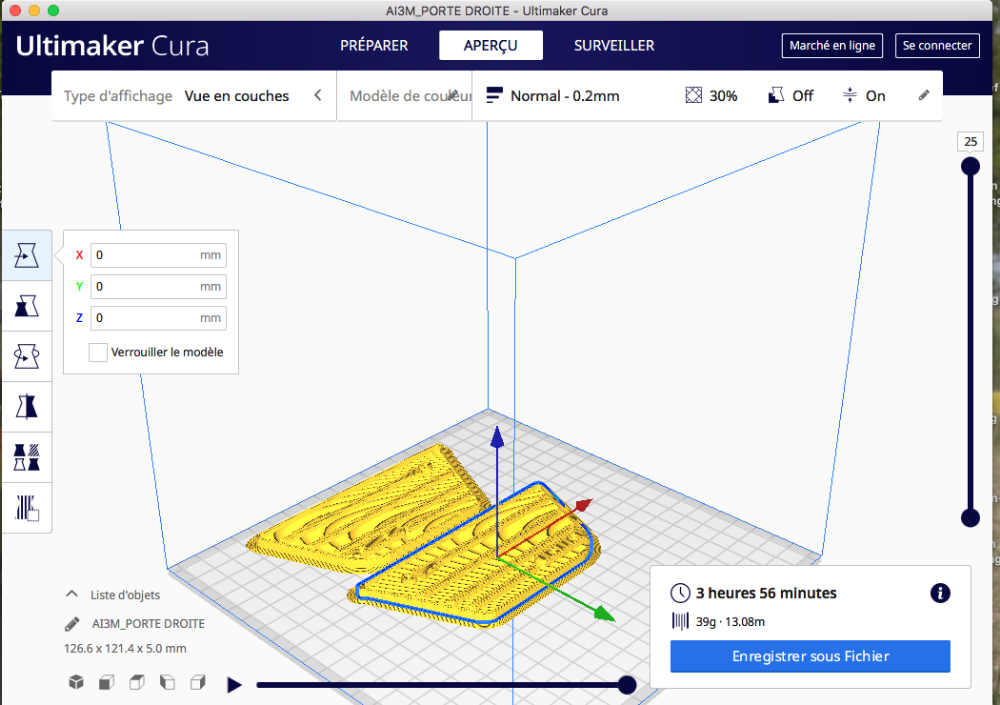
Task: Switch to the SURVEILLER tab
Action: [614, 45]
